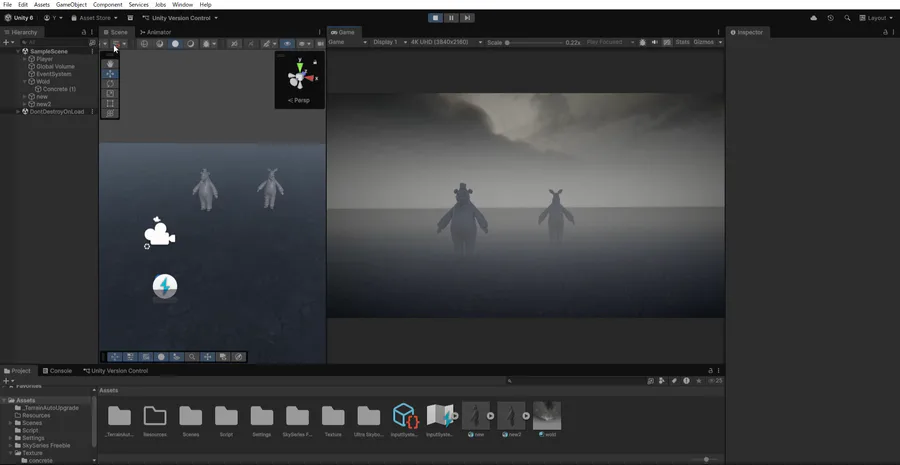This screenshot has width=900, height=465.
Task: Open global search magnifier icon
Action: pos(847,18)
